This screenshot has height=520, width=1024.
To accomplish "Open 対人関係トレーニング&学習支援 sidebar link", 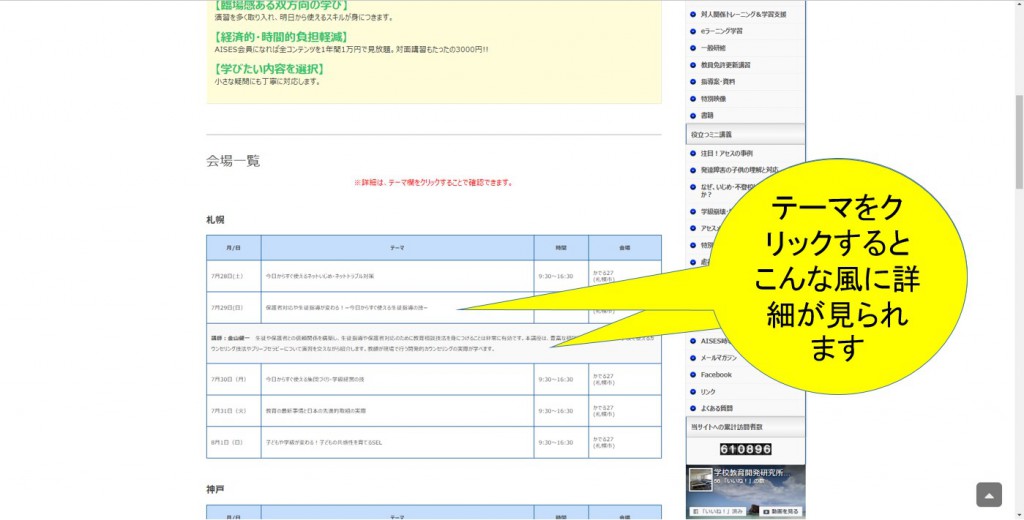I will point(743,14).
